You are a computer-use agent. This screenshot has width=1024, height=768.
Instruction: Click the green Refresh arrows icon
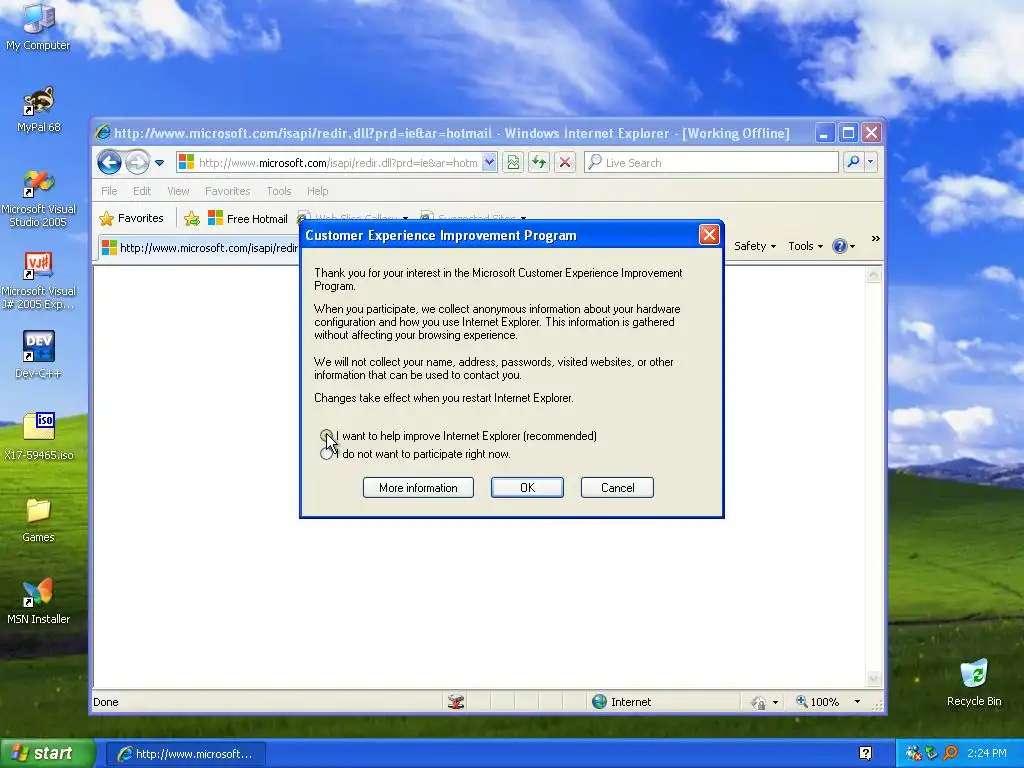[539, 163]
